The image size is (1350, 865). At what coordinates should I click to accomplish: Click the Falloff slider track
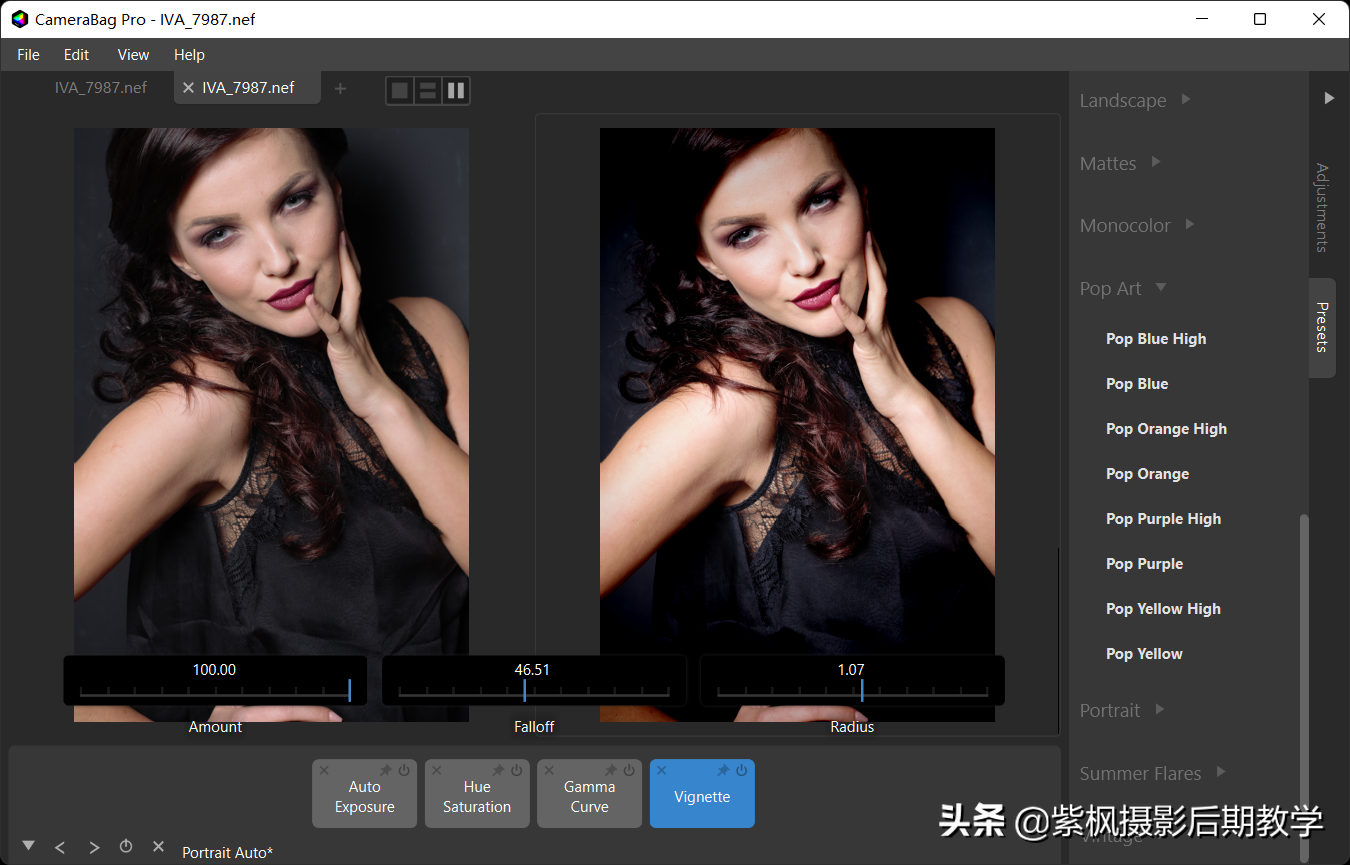(x=533, y=691)
